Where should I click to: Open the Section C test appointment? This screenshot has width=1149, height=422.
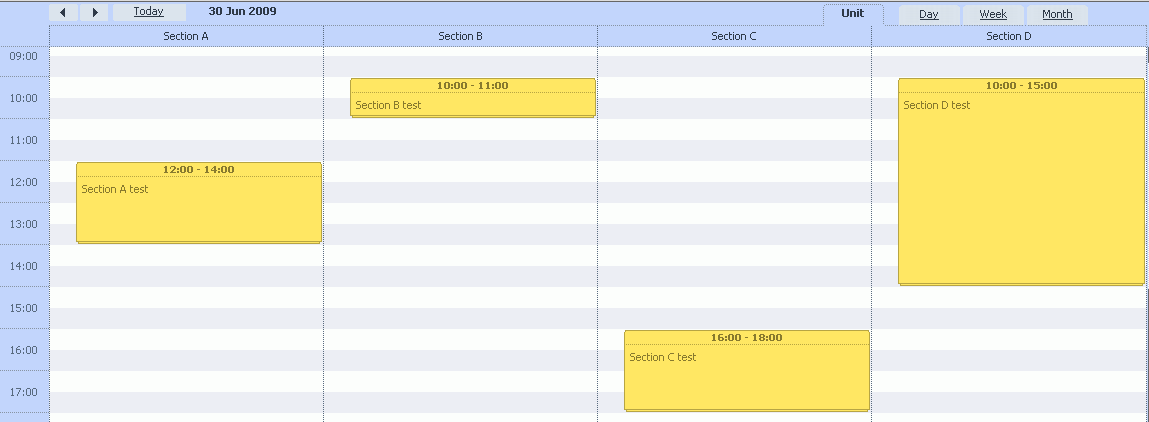coord(746,375)
